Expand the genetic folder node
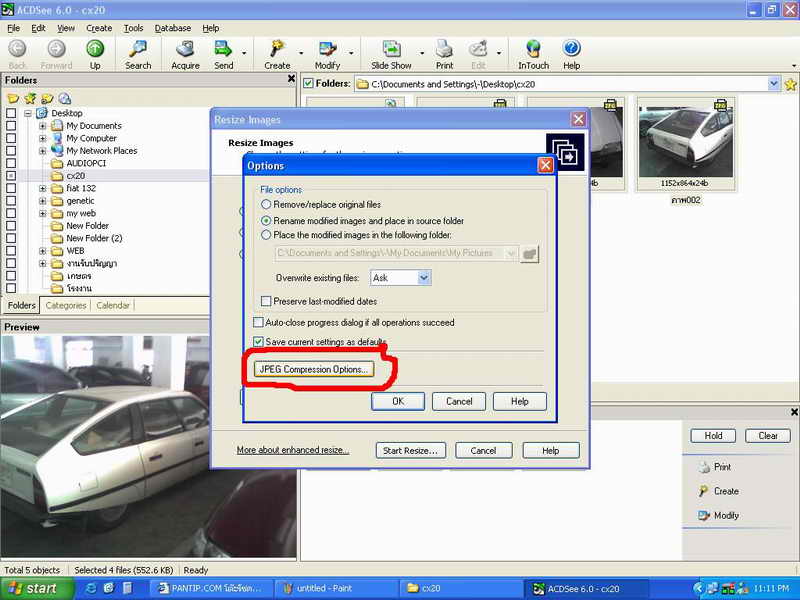This screenshot has width=800, height=600. click(x=43, y=201)
